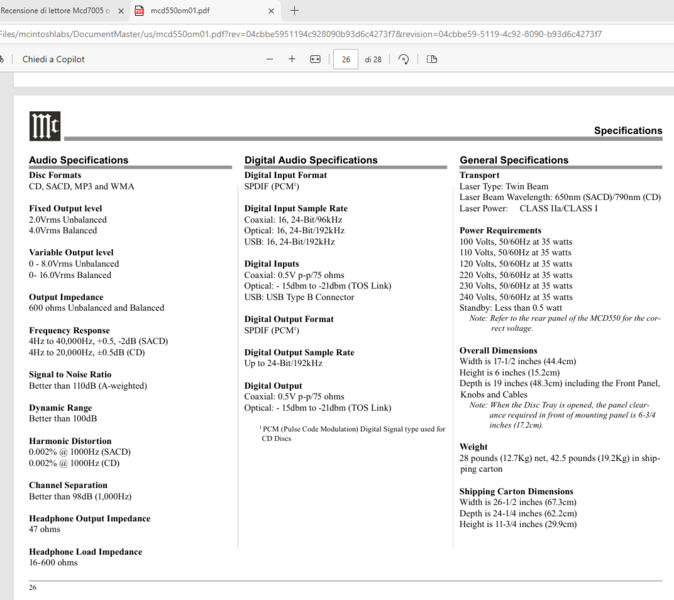This screenshot has height=600, width=674.
Task: Click the zoom out minus icon
Action: coord(270,59)
